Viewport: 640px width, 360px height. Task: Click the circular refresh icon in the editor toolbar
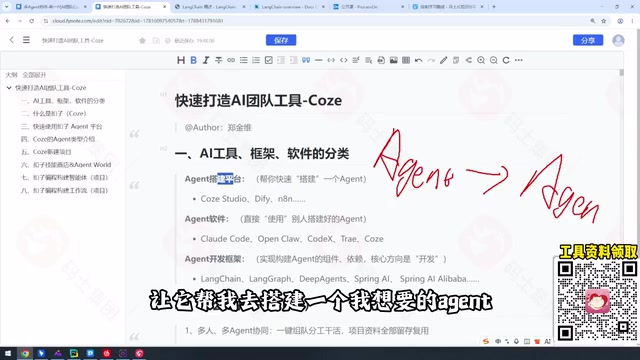tap(506, 60)
